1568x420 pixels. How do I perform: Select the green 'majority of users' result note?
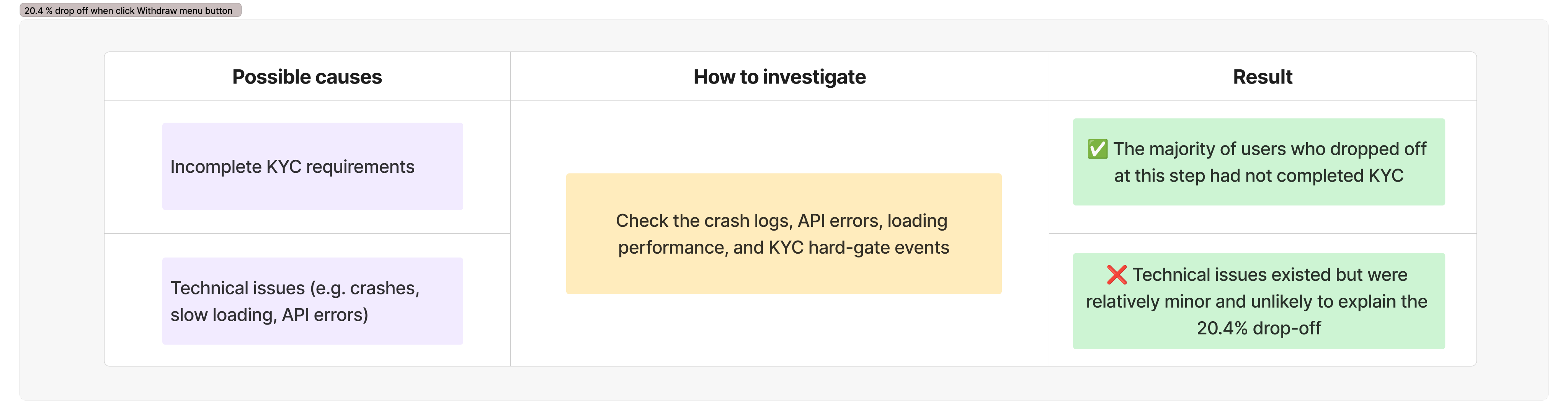click(x=1259, y=162)
